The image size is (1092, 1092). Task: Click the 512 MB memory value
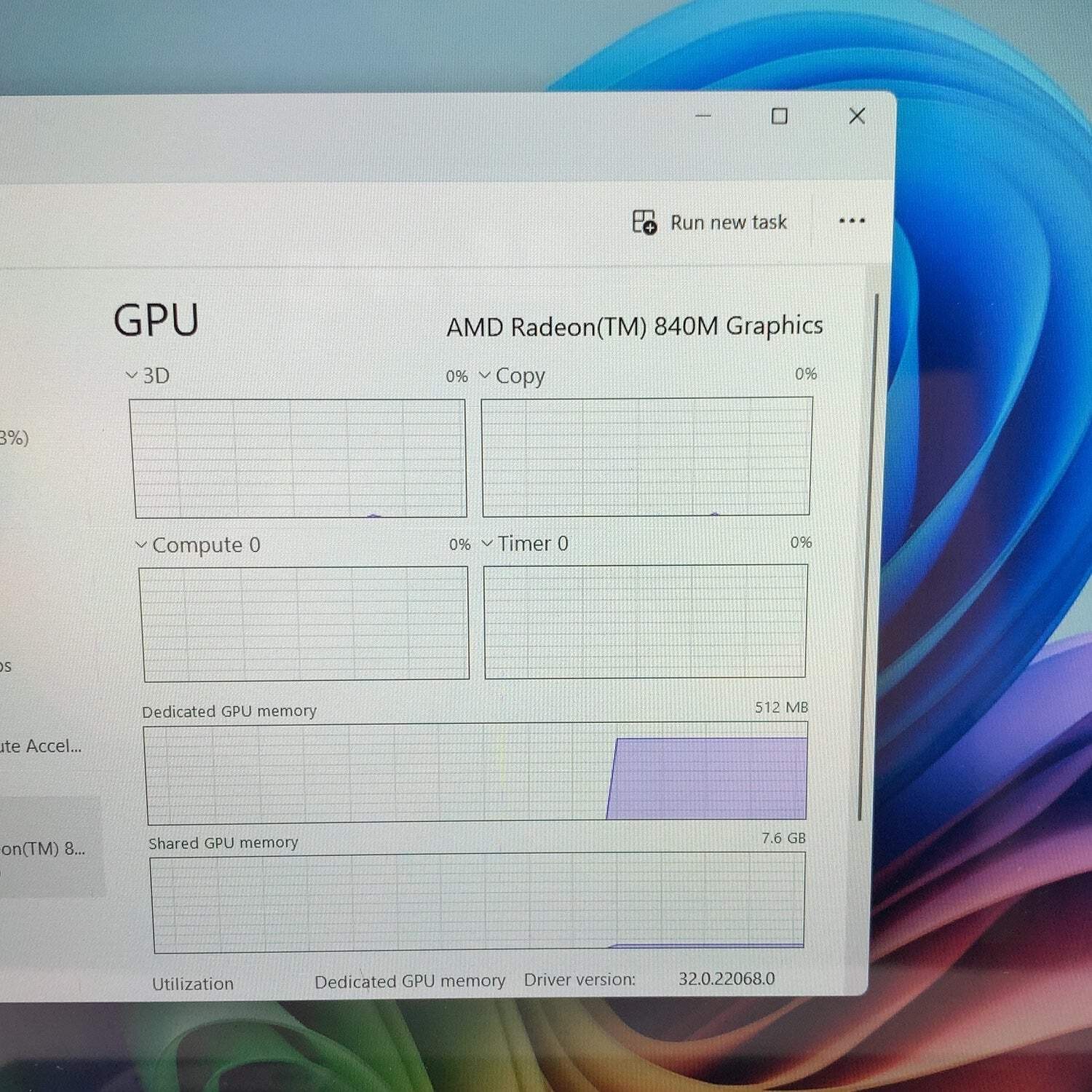781,708
